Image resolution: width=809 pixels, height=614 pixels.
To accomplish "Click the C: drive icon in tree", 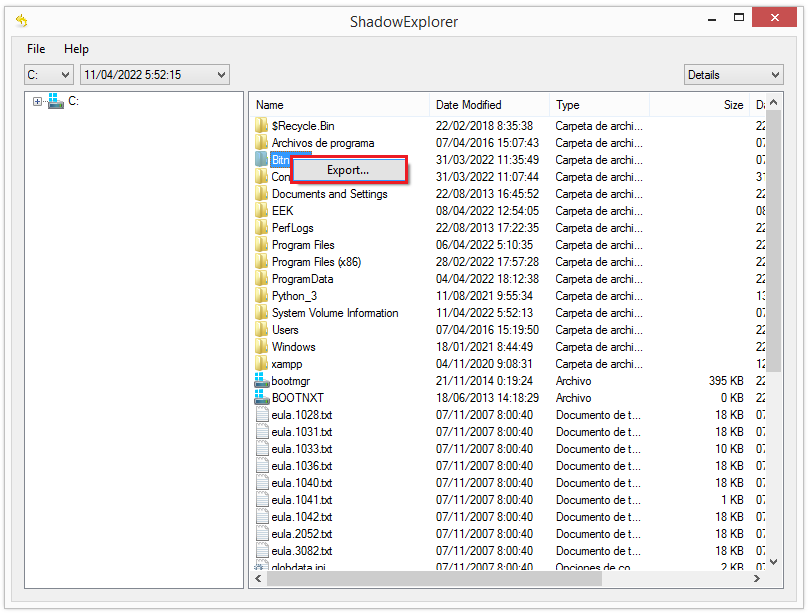I will [x=56, y=101].
